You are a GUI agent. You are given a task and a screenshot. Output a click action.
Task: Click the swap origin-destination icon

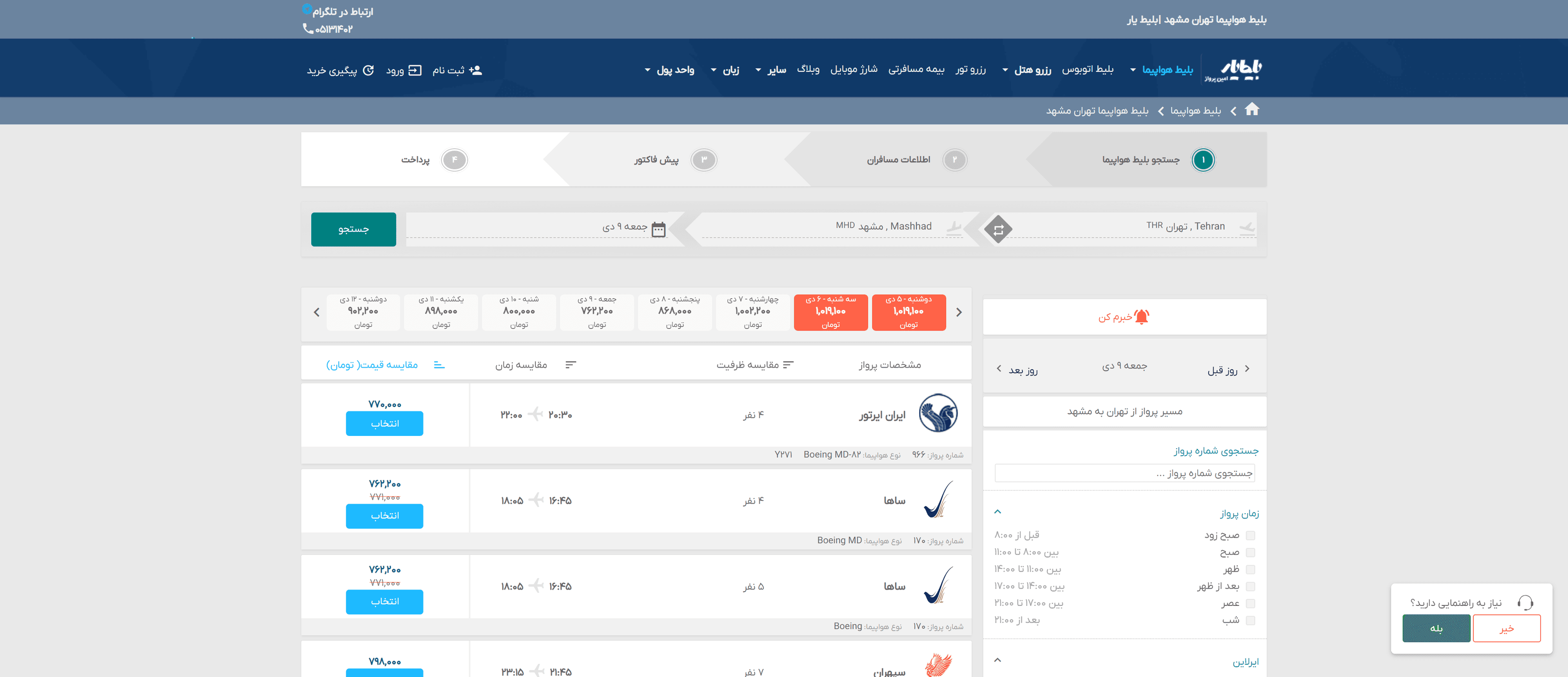998,230
